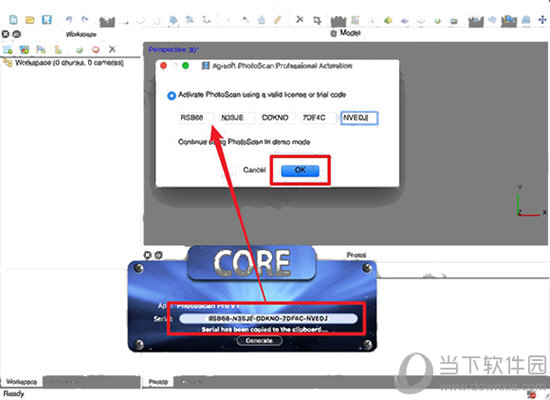Switch to the shaded view (purple icon)
550x400 pixels.
point(405,21)
